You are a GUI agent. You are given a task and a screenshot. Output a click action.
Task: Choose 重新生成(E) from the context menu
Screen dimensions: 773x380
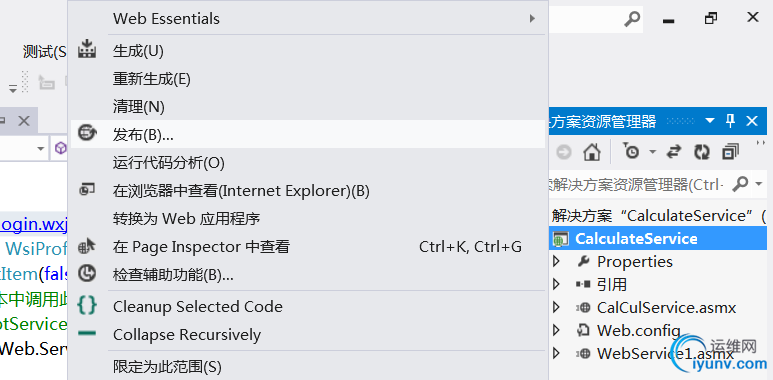click(308, 79)
